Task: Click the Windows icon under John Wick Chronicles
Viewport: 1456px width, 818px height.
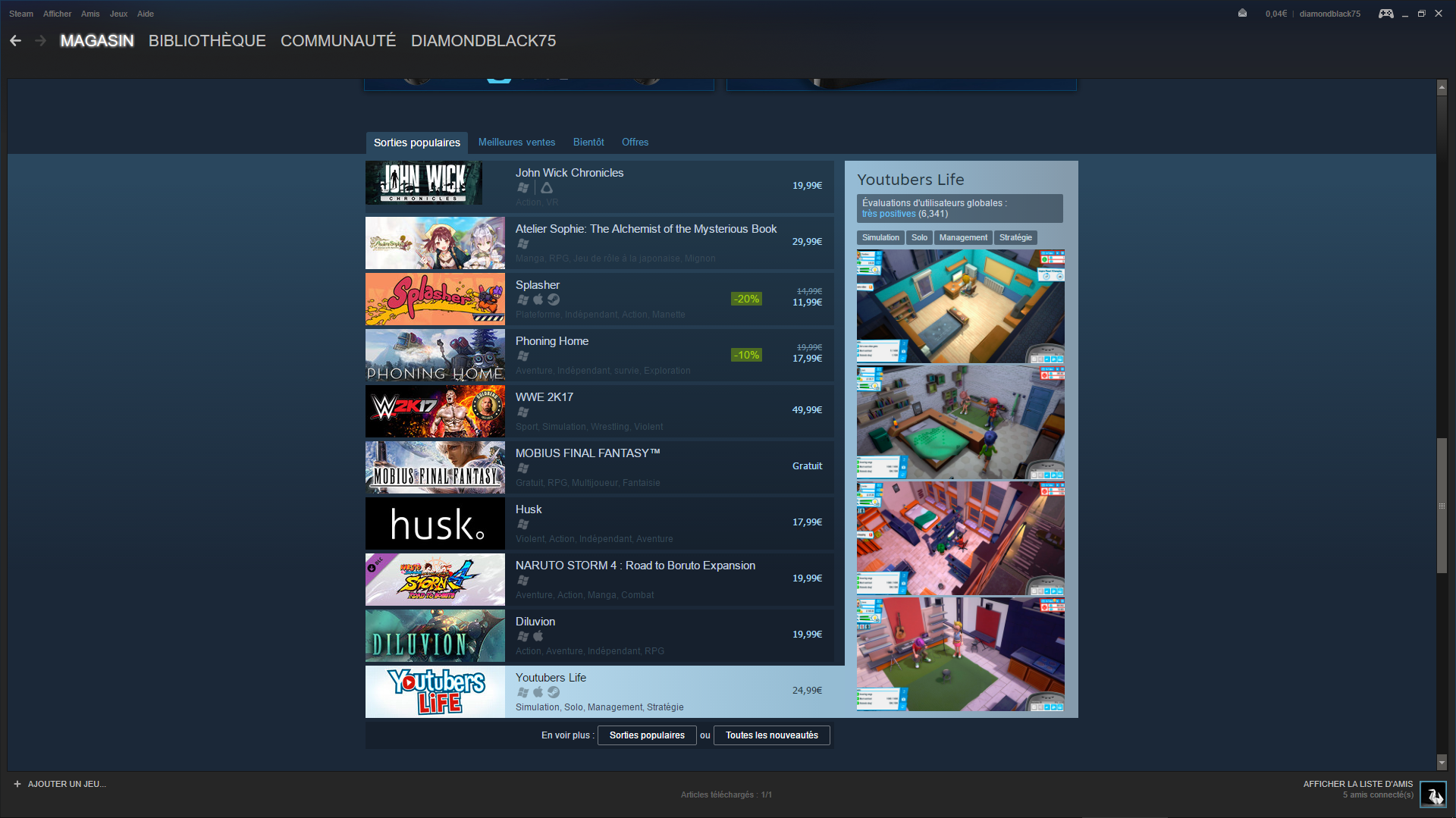Action: 522,187
